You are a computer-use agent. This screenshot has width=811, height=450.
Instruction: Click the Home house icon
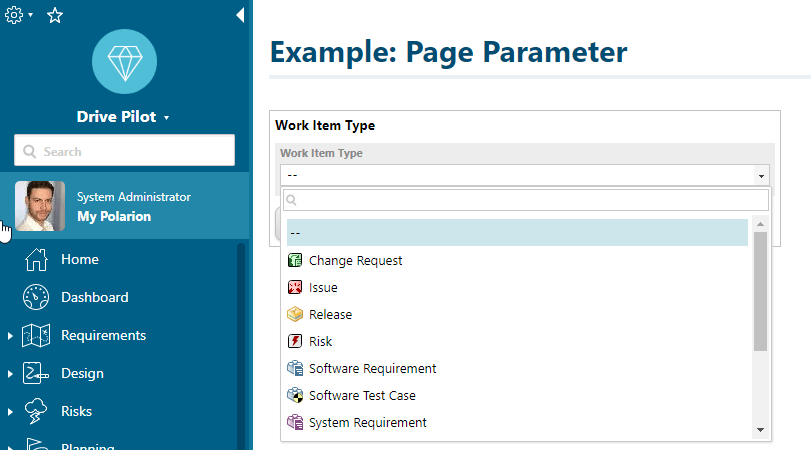click(x=36, y=260)
